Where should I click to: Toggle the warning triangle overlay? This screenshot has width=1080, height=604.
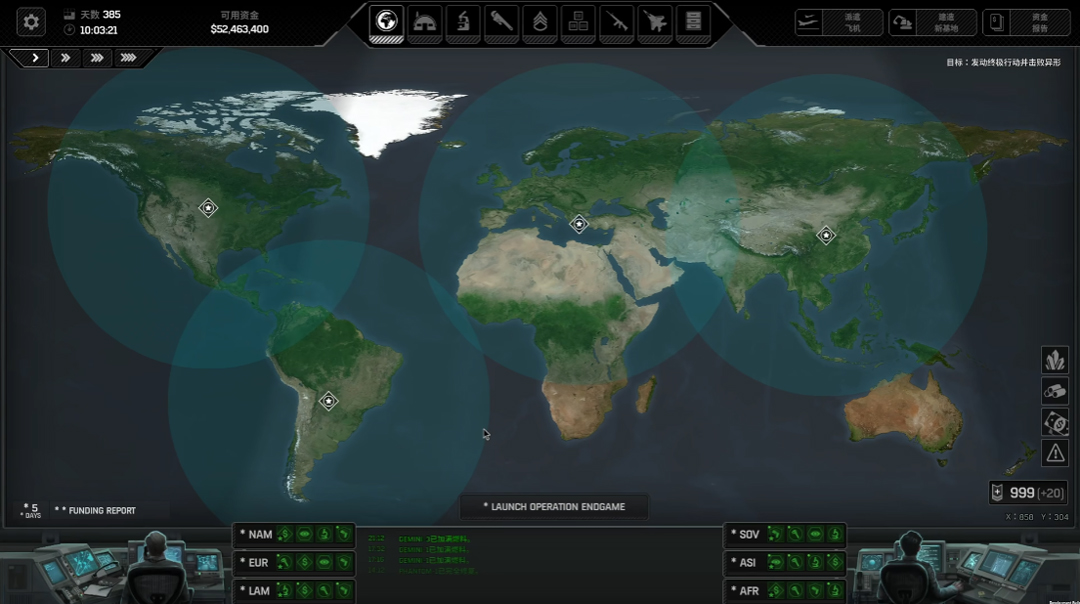(1055, 453)
